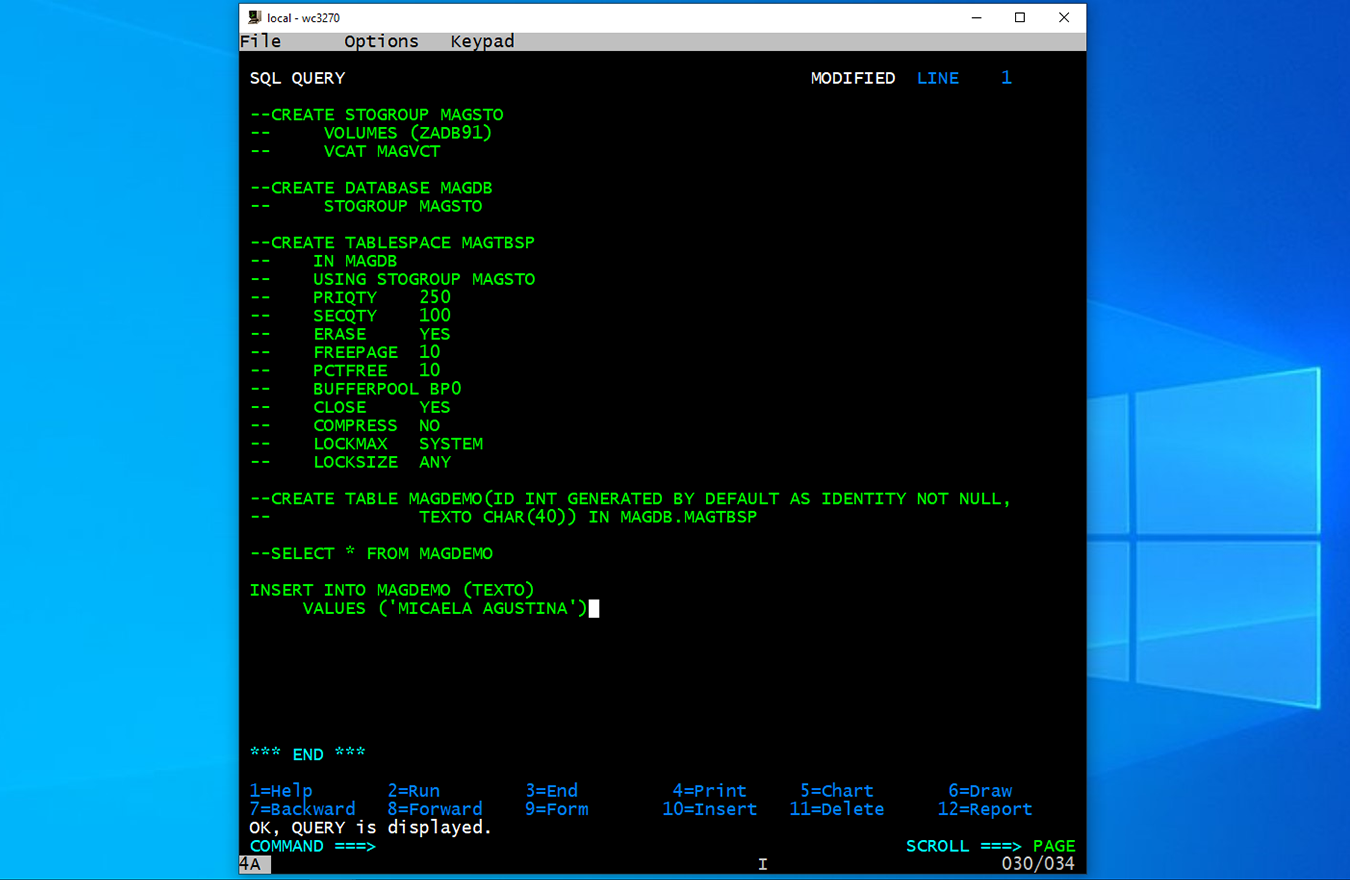Click the COMMAND ===> input field
1350x880 pixels.
[x=500, y=846]
